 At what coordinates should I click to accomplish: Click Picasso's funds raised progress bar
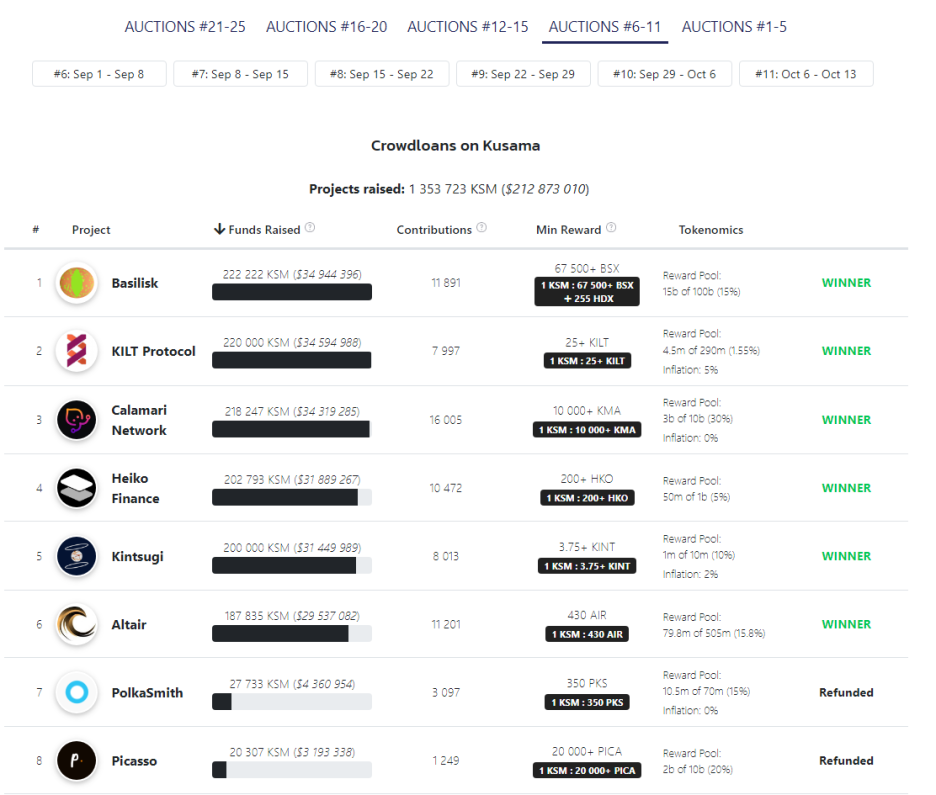292,770
